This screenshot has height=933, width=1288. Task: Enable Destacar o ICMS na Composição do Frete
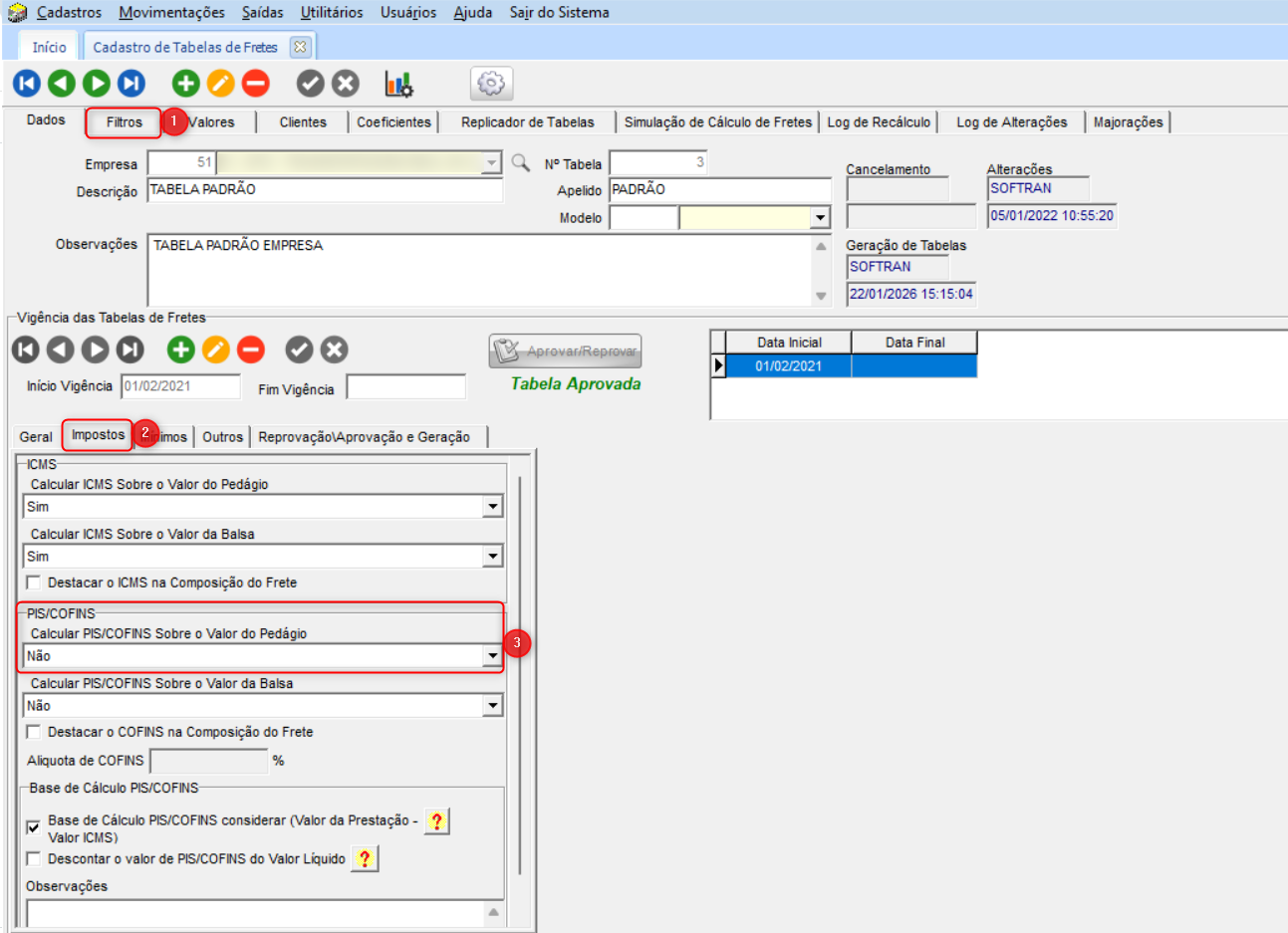[34, 583]
